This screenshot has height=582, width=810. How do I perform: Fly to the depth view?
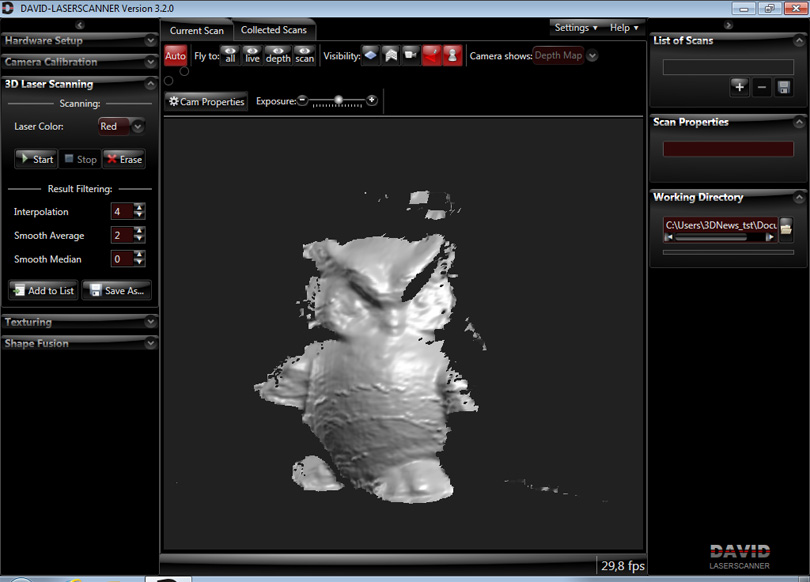coord(278,55)
